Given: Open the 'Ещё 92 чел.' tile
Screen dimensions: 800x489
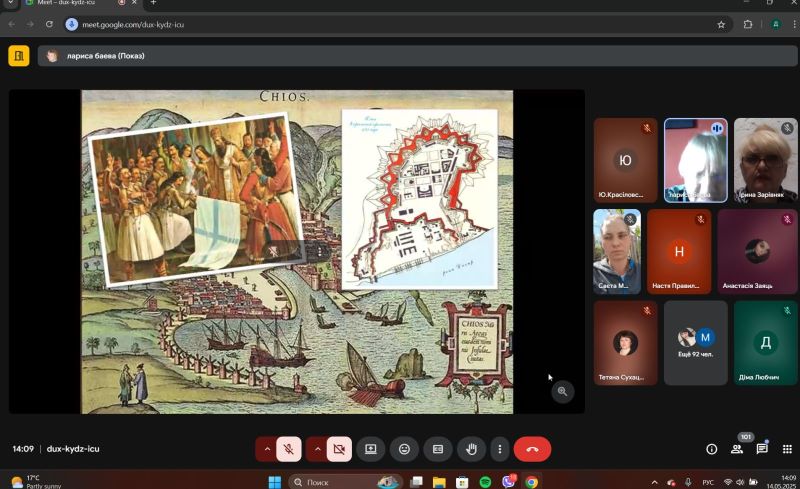Looking at the screenshot, I should 696,343.
